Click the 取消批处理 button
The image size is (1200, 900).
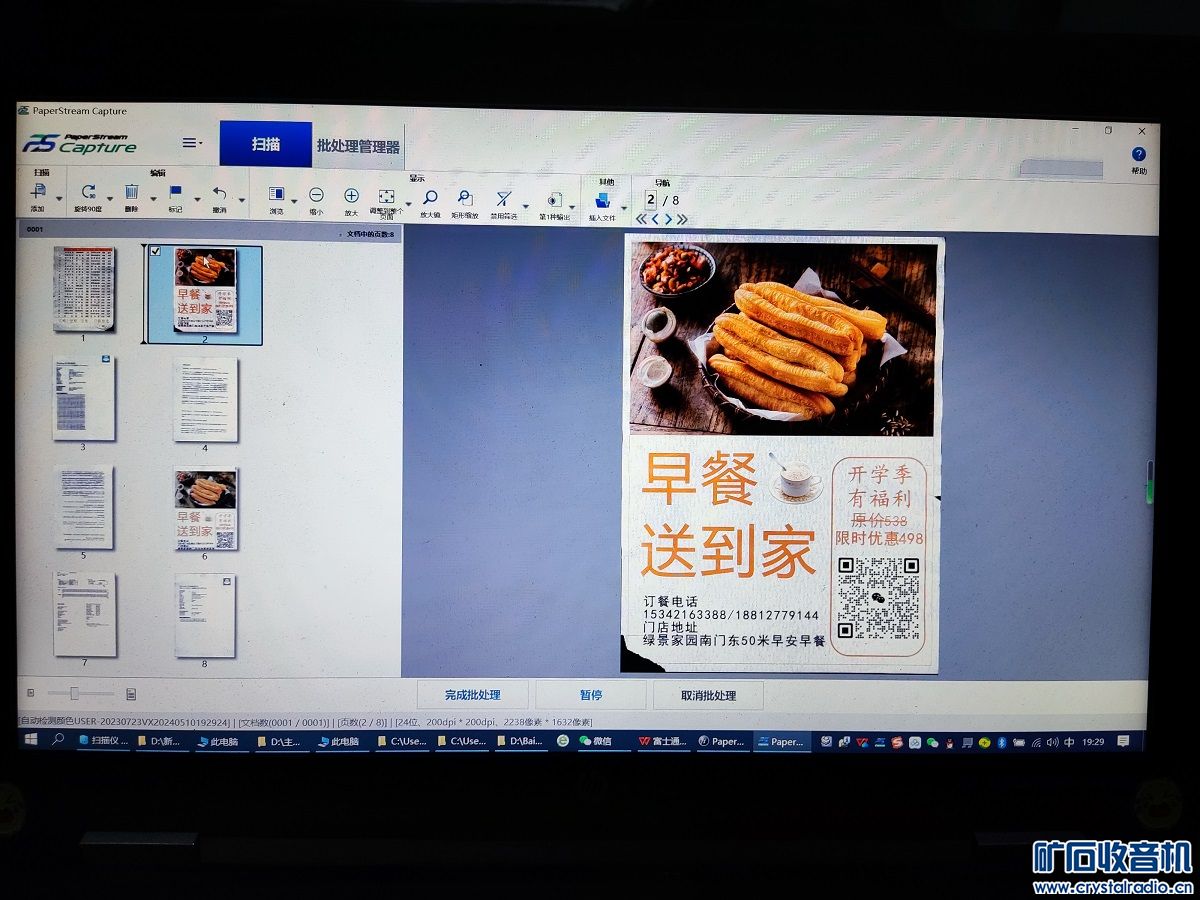709,696
